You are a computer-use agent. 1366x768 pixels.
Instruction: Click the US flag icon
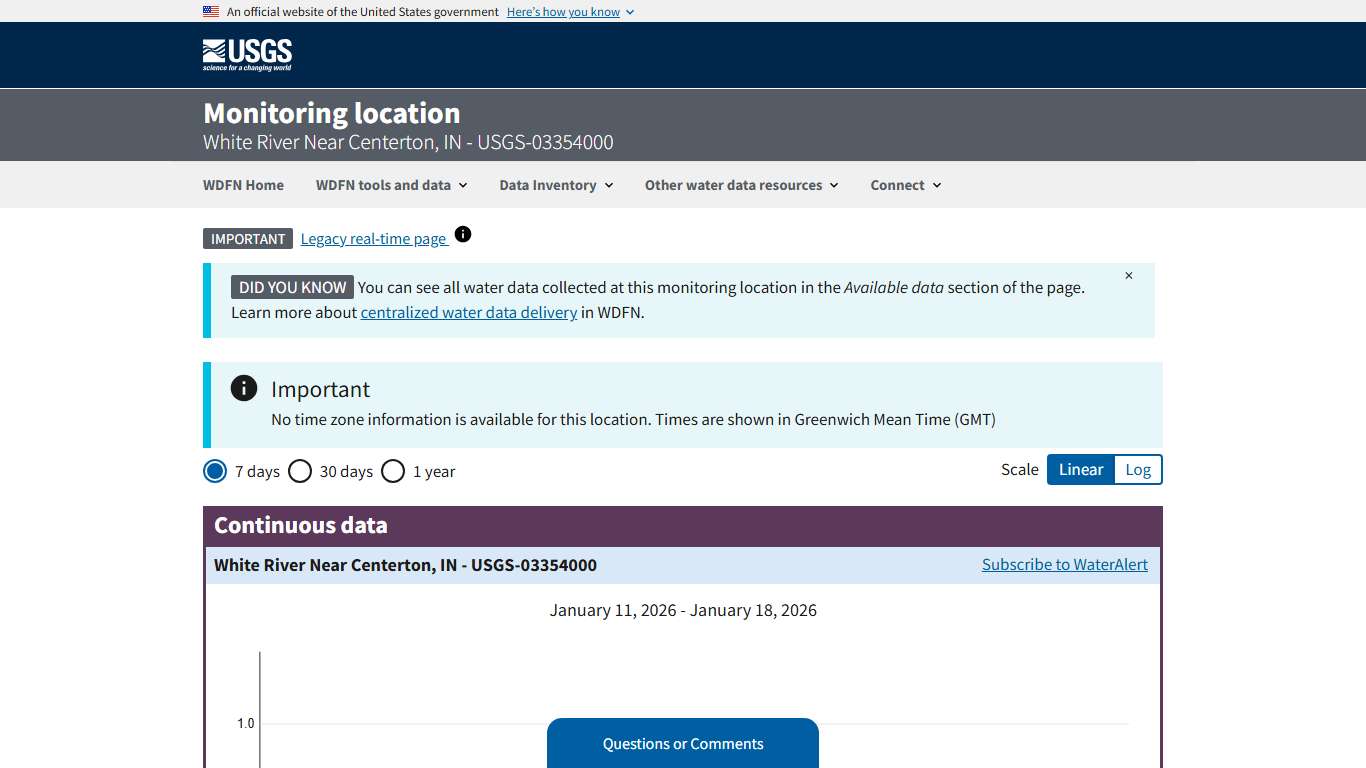pyautogui.click(x=211, y=12)
